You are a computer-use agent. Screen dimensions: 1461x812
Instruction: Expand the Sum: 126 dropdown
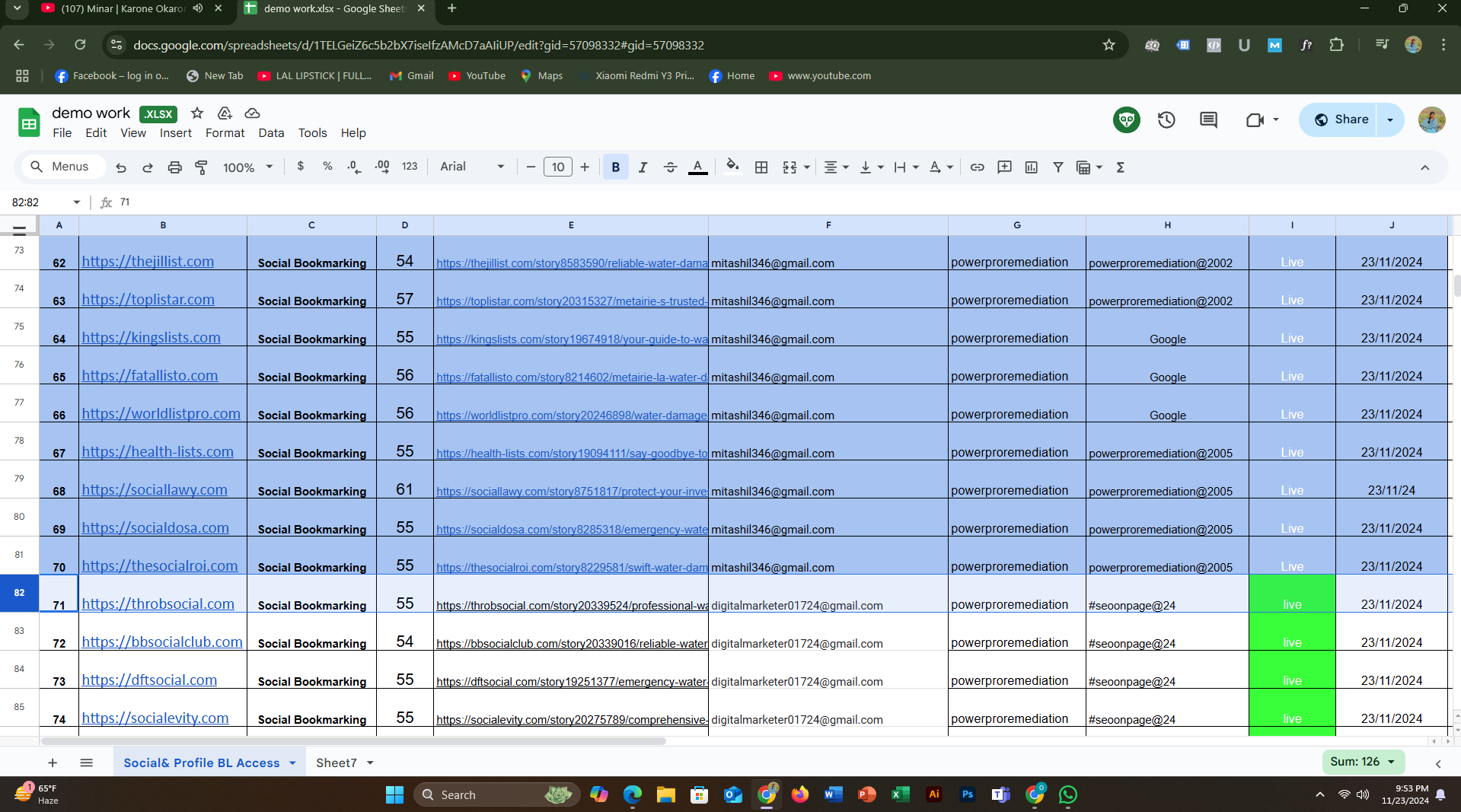pyautogui.click(x=1363, y=762)
